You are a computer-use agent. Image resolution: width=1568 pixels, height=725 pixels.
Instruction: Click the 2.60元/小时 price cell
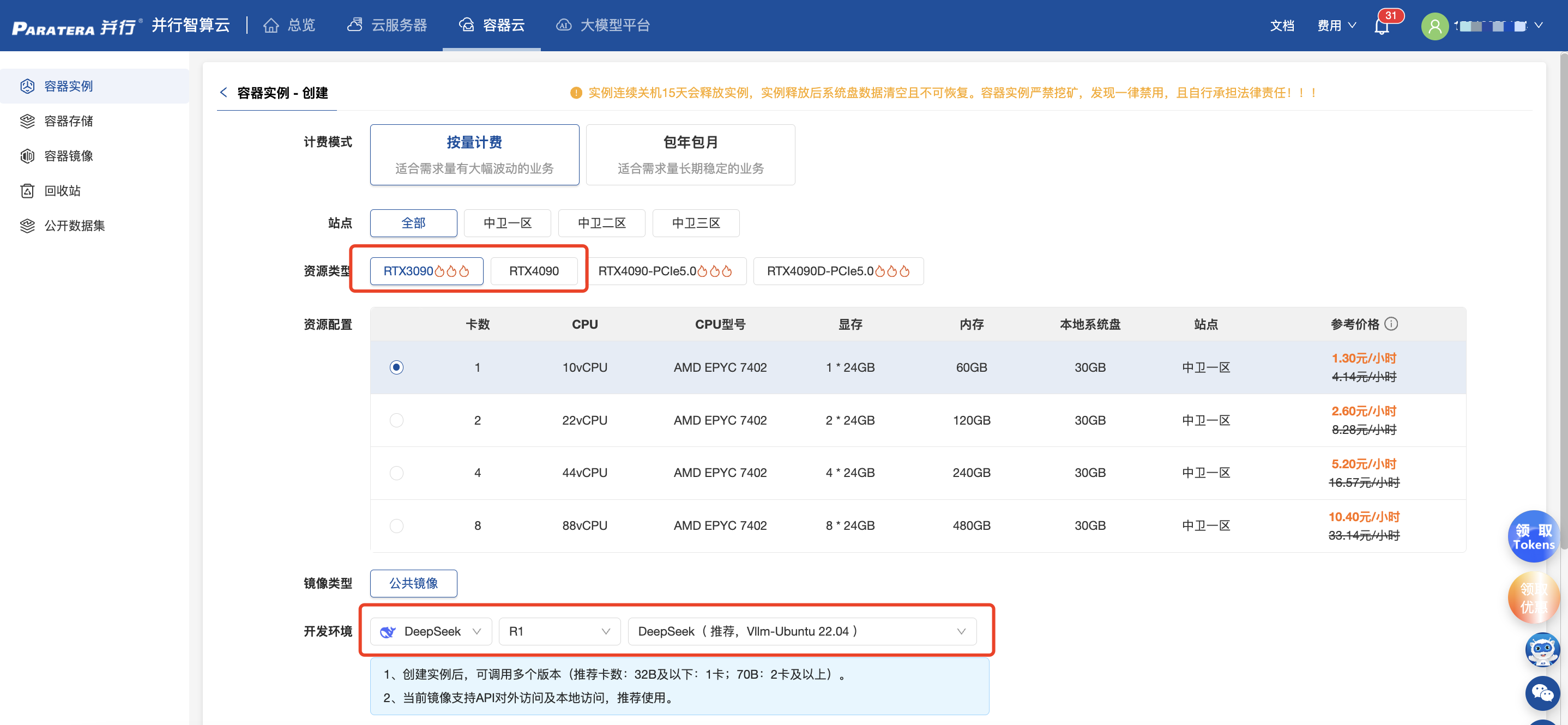coord(1364,411)
